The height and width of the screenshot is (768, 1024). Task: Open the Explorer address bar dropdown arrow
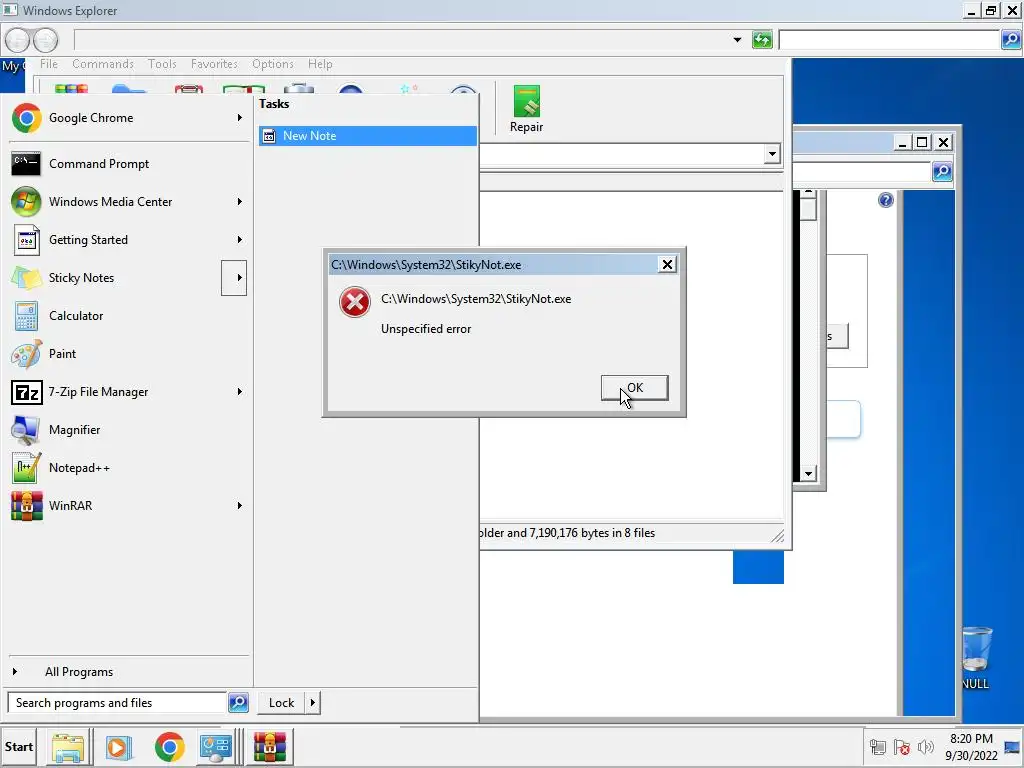pos(737,40)
